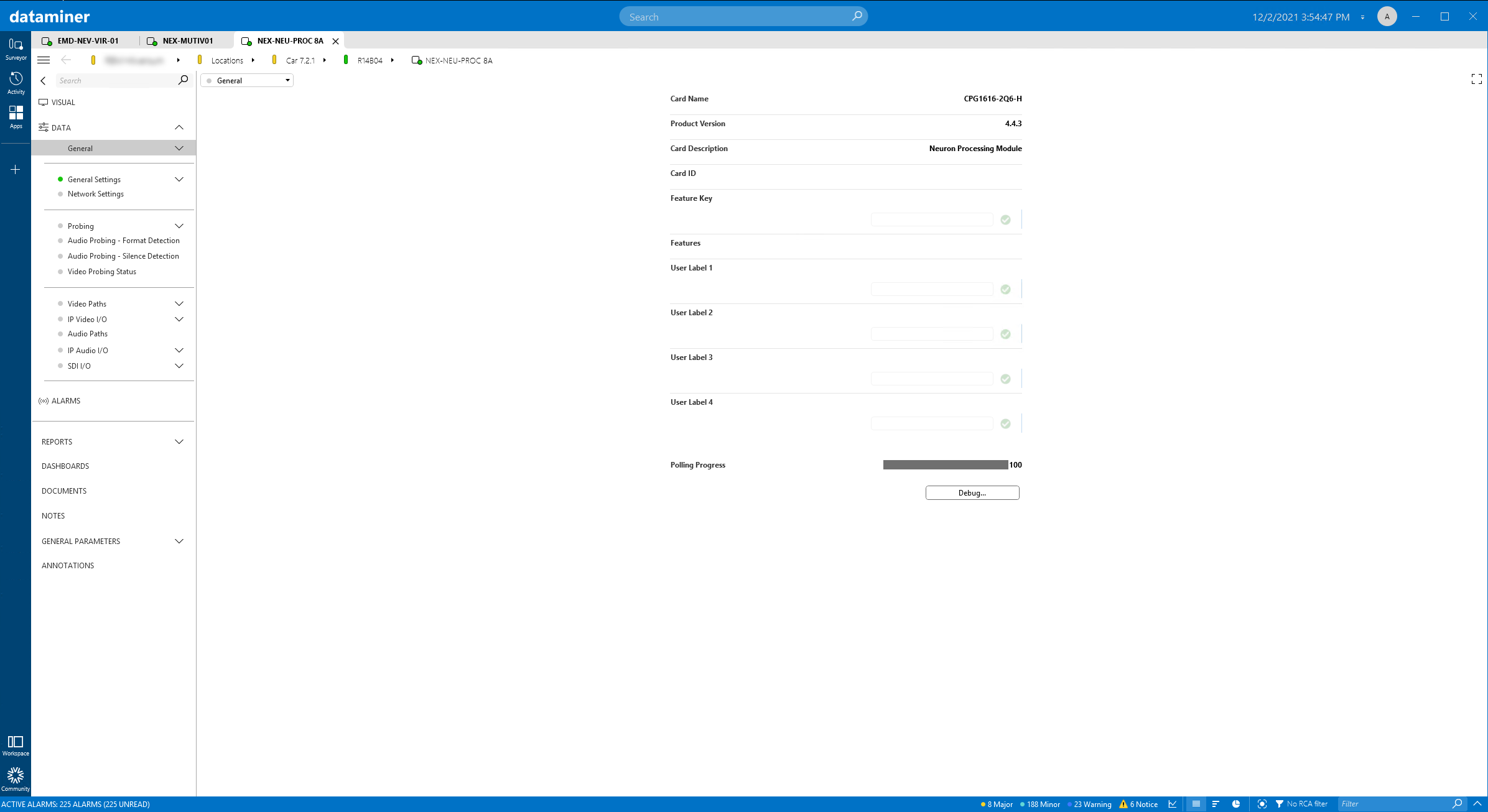
Task: Expand the Video Paths chevron
Action: click(179, 303)
